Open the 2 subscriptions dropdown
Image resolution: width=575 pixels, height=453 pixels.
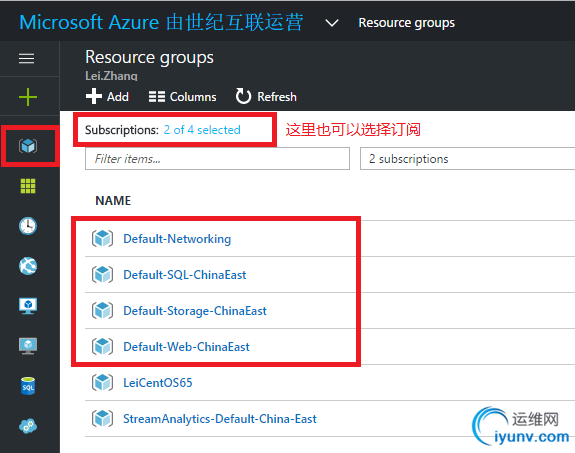467,158
